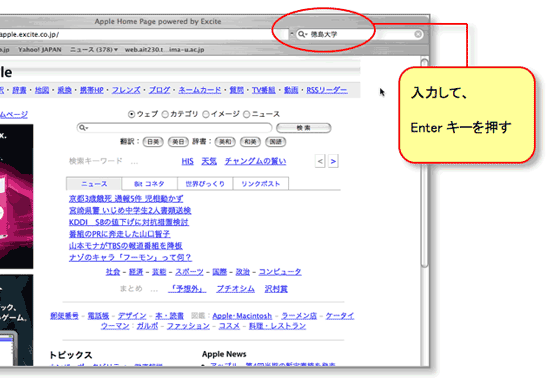Expand the ニュース (378) bookmark folder
550x381 pixels.
(94, 49)
